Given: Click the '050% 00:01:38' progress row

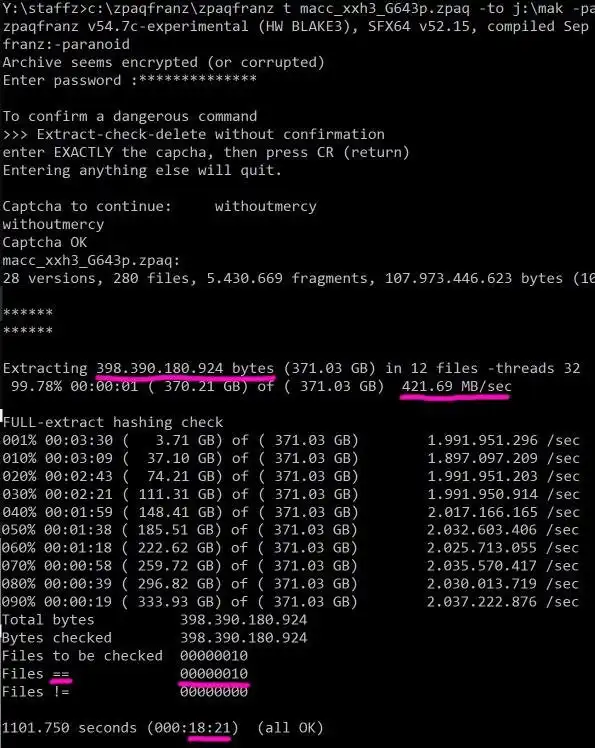Looking at the screenshot, I should (x=291, y=530).
